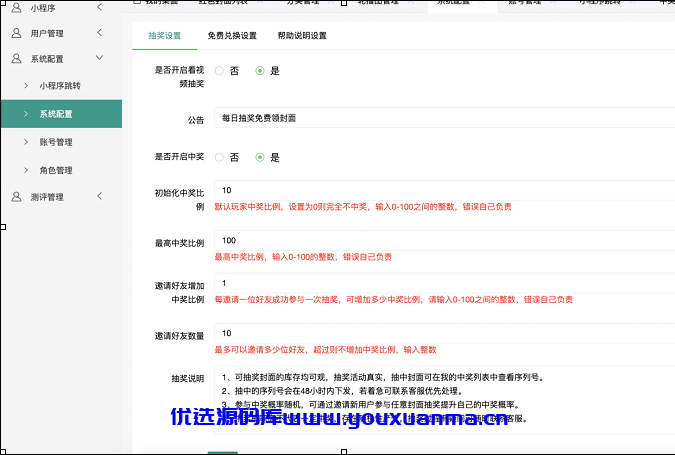This screenshot has width=675, height=455.
Task: Collapse the 系统配置 parent menu chevron
Action: [x=99, y=58]
